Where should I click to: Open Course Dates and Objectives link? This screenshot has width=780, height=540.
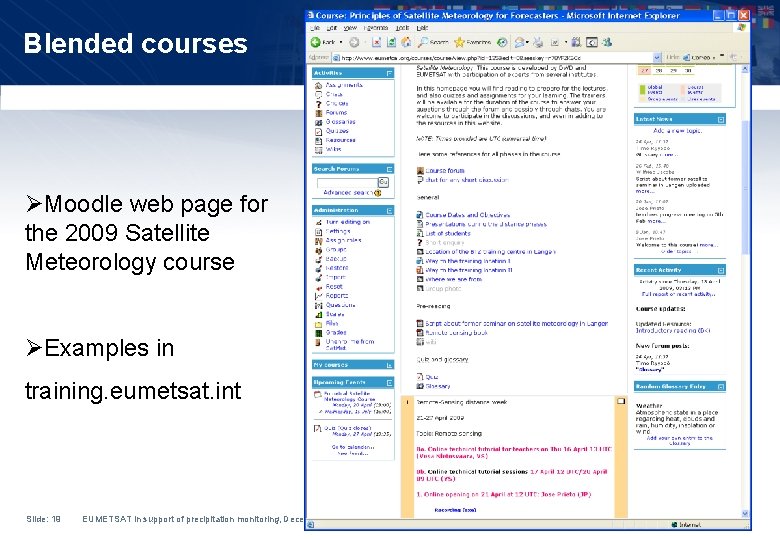(468, 215)
